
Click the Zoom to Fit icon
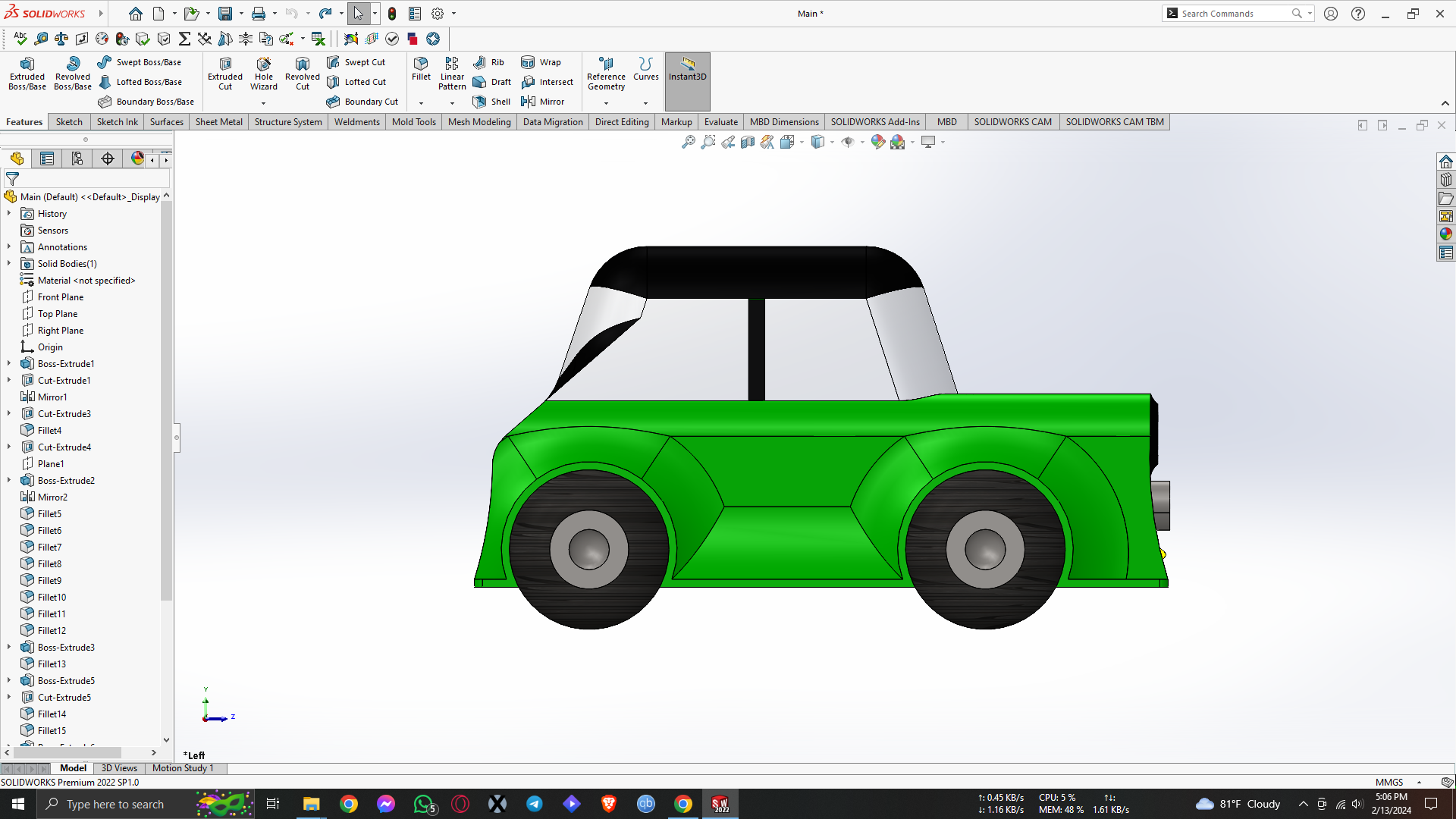click(689, 142)
